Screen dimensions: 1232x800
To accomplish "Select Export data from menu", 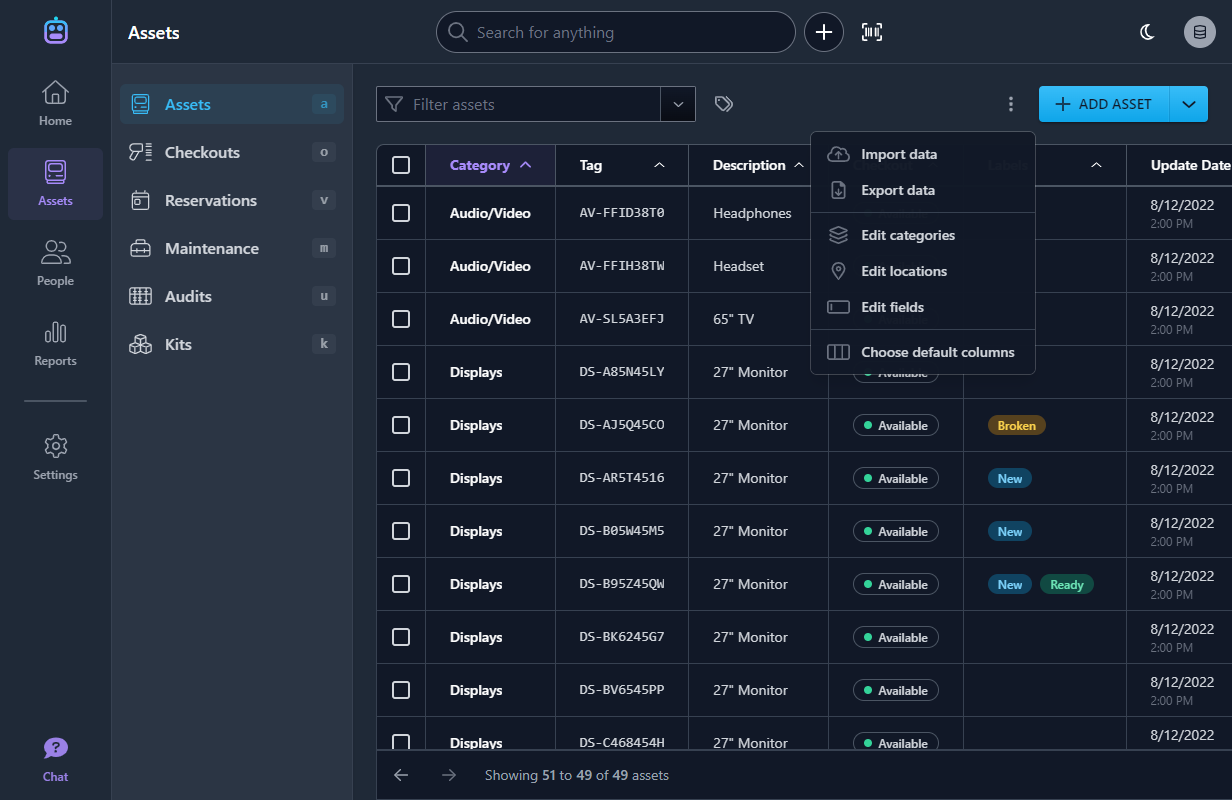I will coord(922,190).
